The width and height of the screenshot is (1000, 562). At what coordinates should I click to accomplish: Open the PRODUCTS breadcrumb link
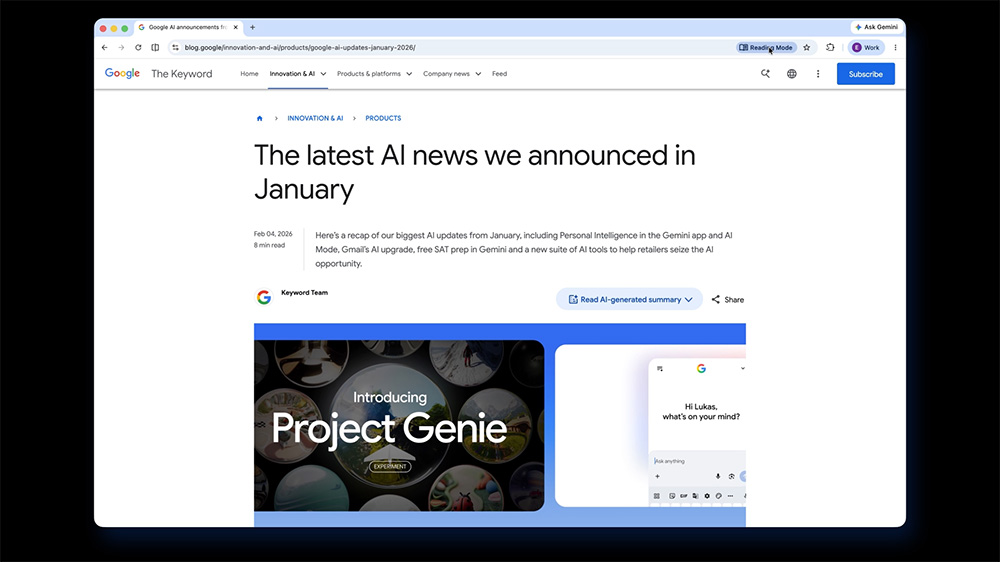tap(383, 118)
